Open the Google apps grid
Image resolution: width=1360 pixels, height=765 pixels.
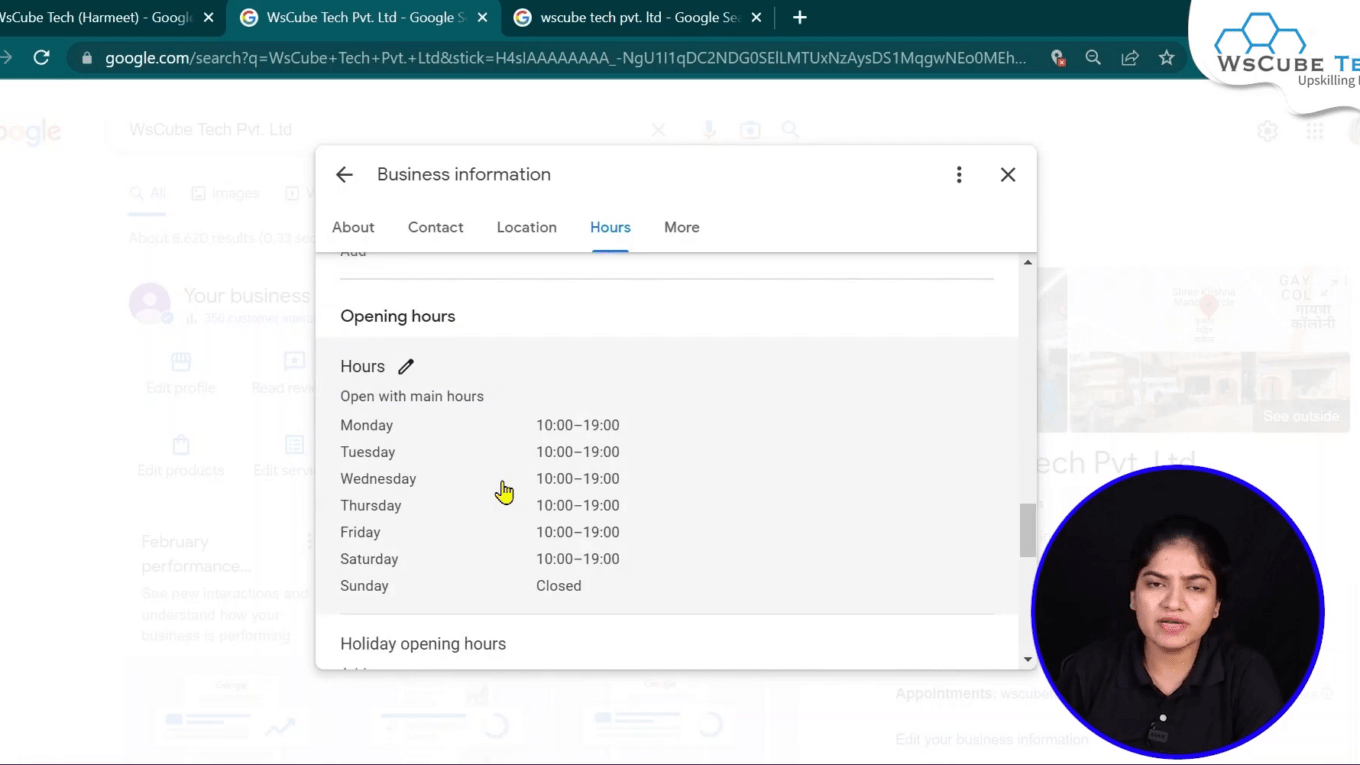pos(1314,131)
